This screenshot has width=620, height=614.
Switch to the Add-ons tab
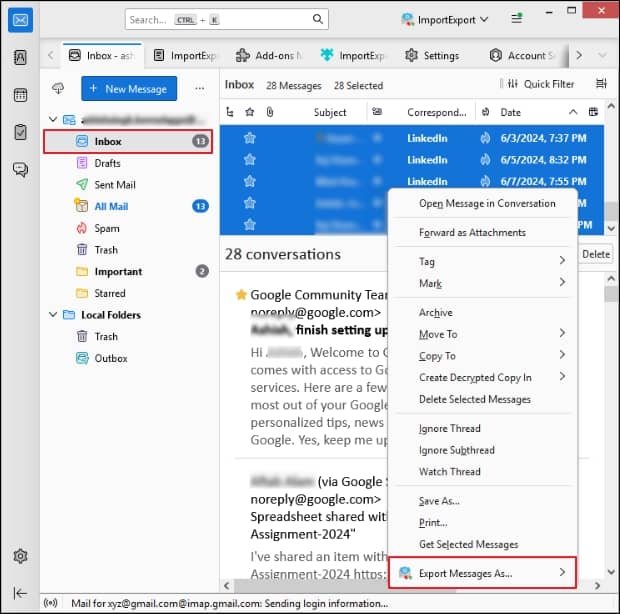(269, 56)
